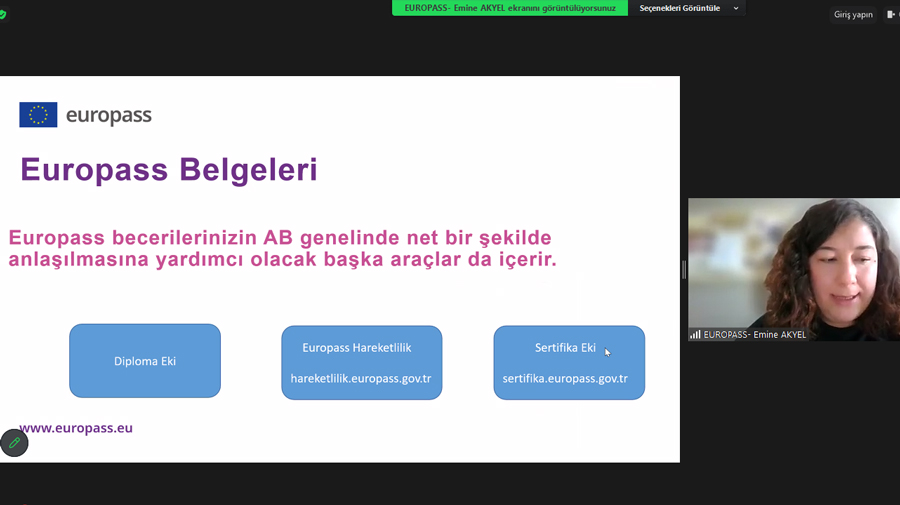The width and height of the screenshot is (900, 505).
Task: Click the Diploma Eki box
Action: [x=145, y=361]
